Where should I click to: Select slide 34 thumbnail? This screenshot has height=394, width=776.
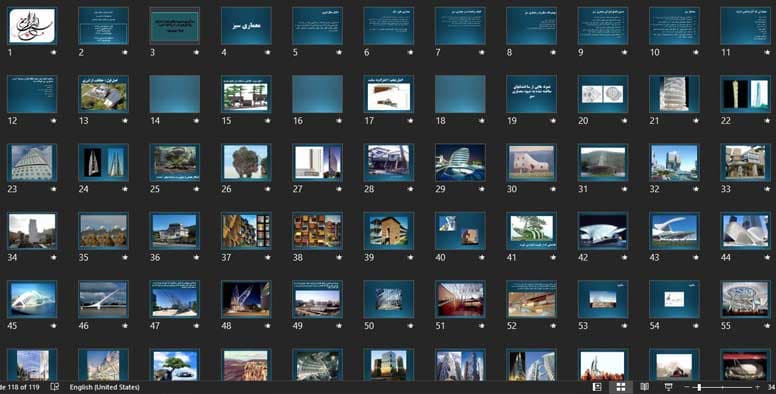tap(32, 231)
